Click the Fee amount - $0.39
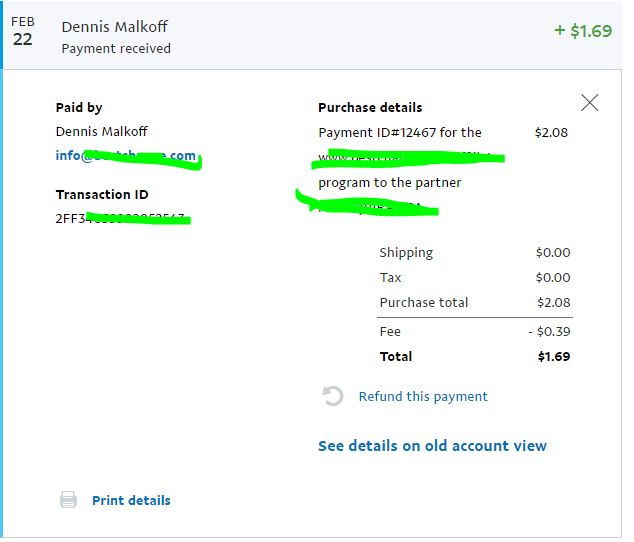This screenshot has height=542, width=634. [x=549, y=332]
